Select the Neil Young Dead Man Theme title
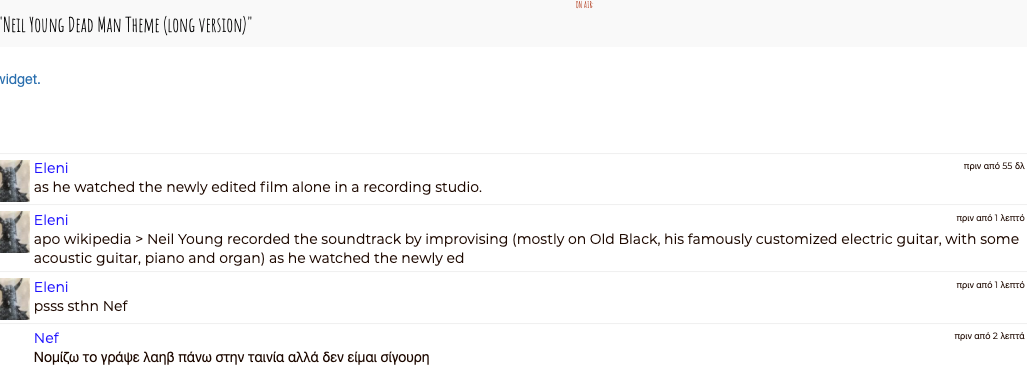Screen dimensions: 1027x367 126,26
